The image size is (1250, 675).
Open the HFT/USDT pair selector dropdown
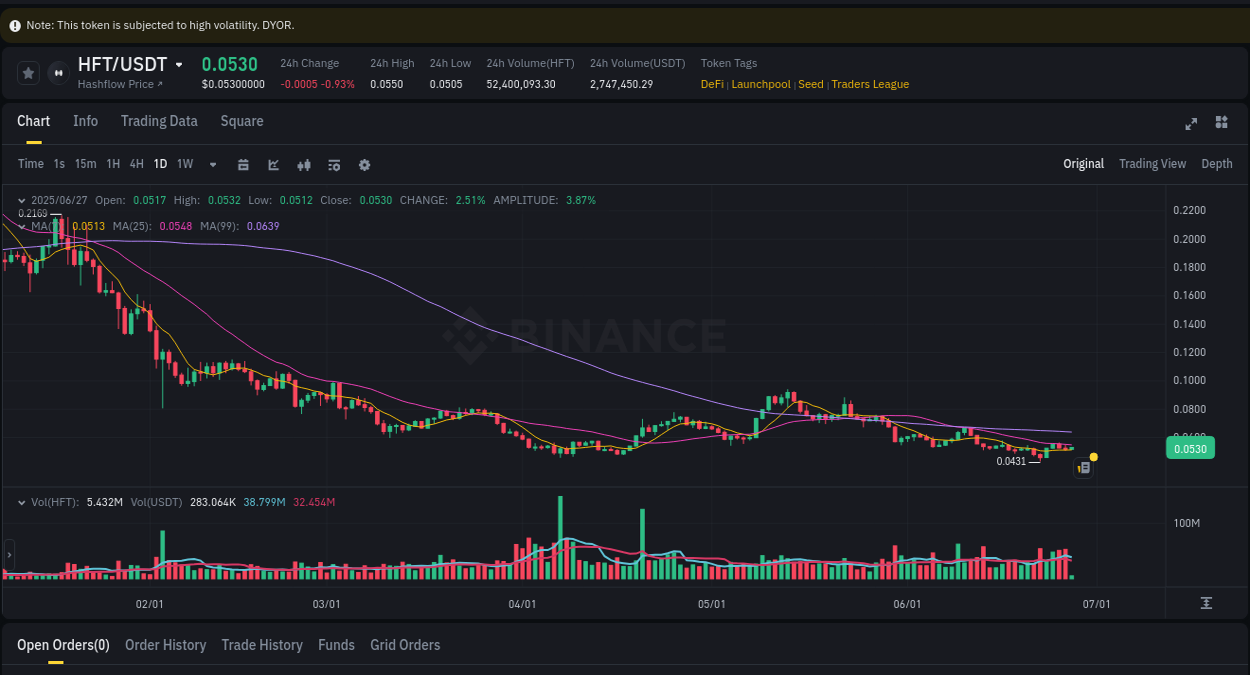click(x=176, y=64)
